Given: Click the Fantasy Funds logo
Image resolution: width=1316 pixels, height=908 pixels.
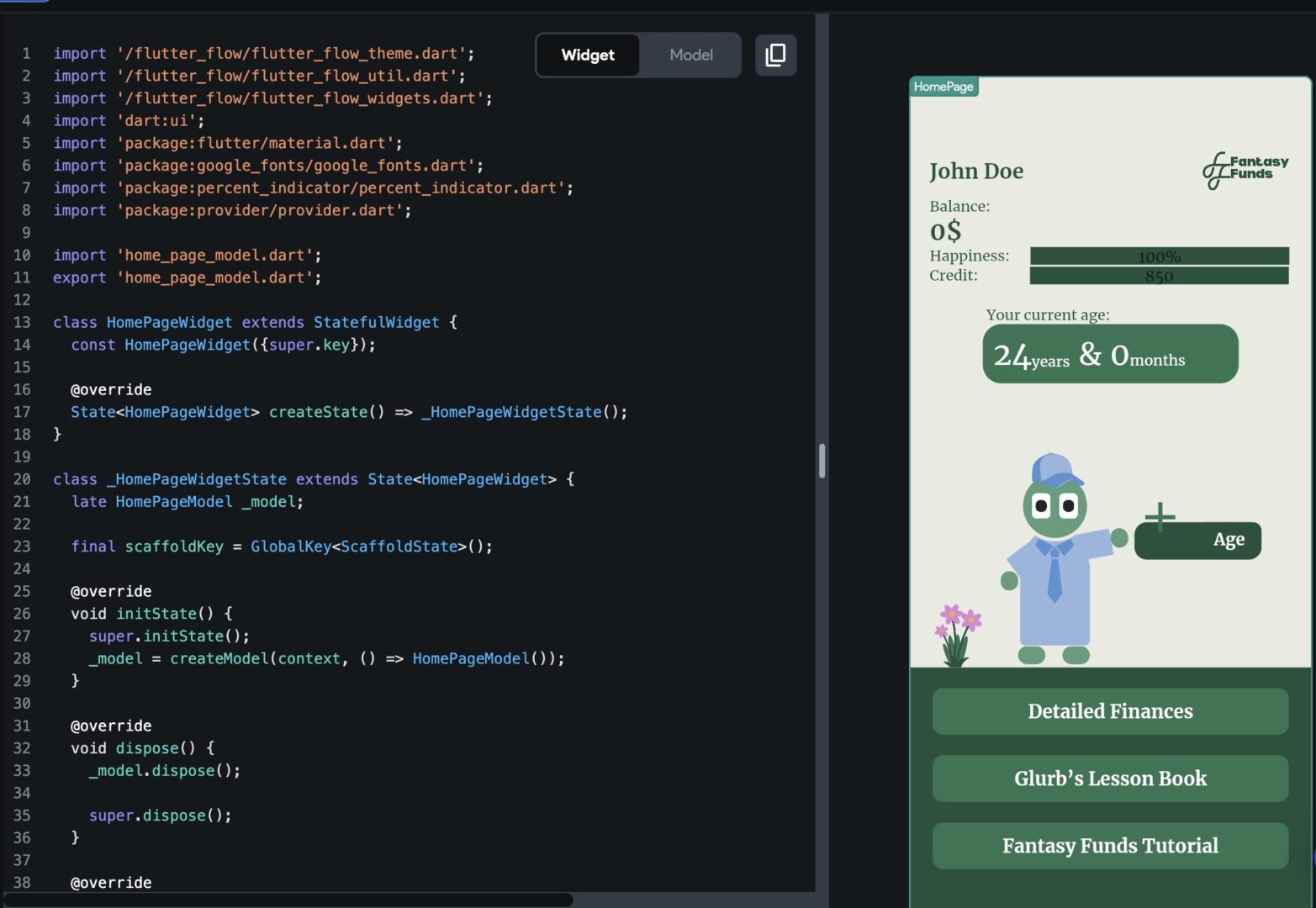Looking at the screenshot, I should (1245, 170).
